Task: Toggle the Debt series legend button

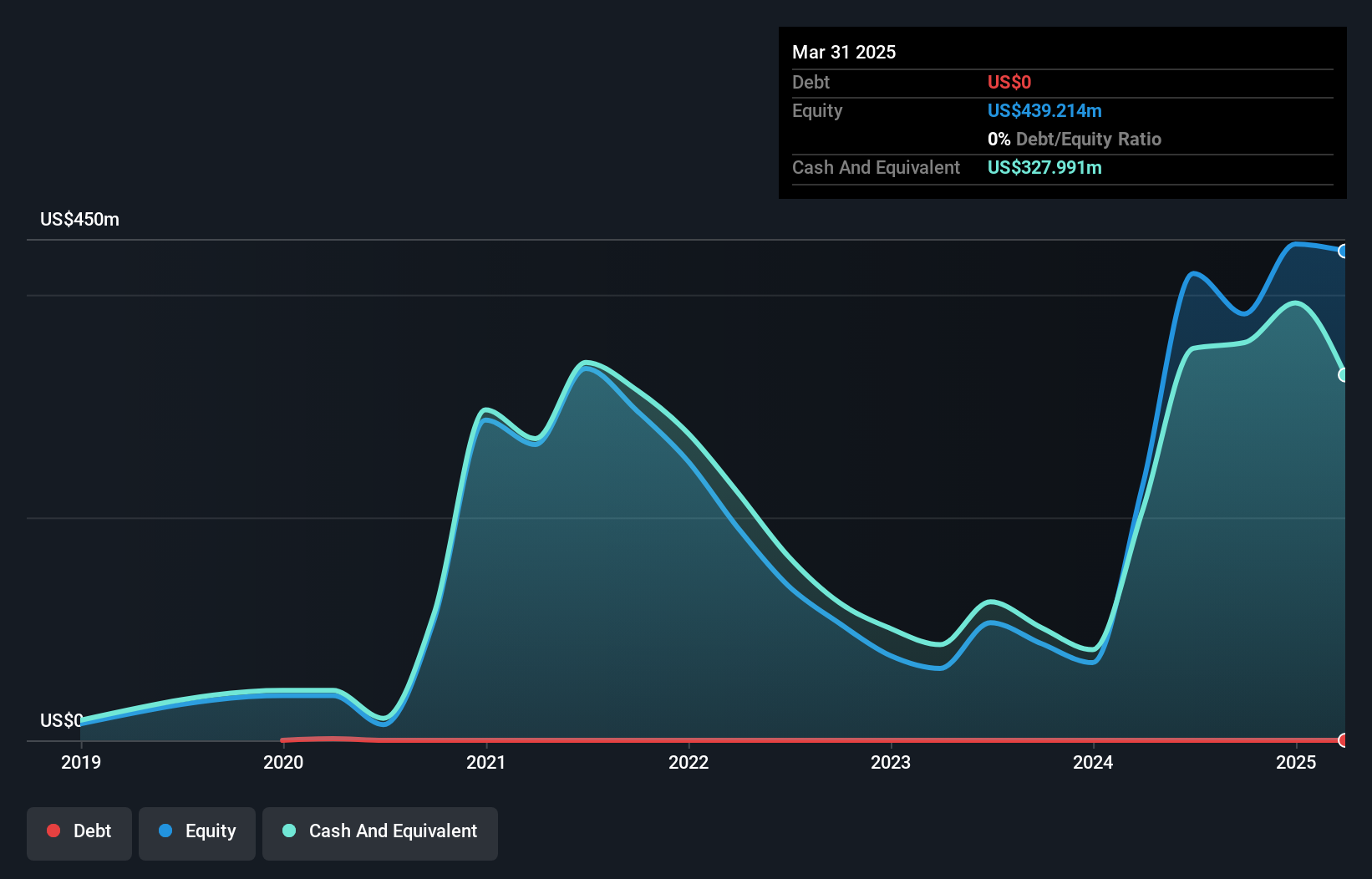Action: [79, 833]
